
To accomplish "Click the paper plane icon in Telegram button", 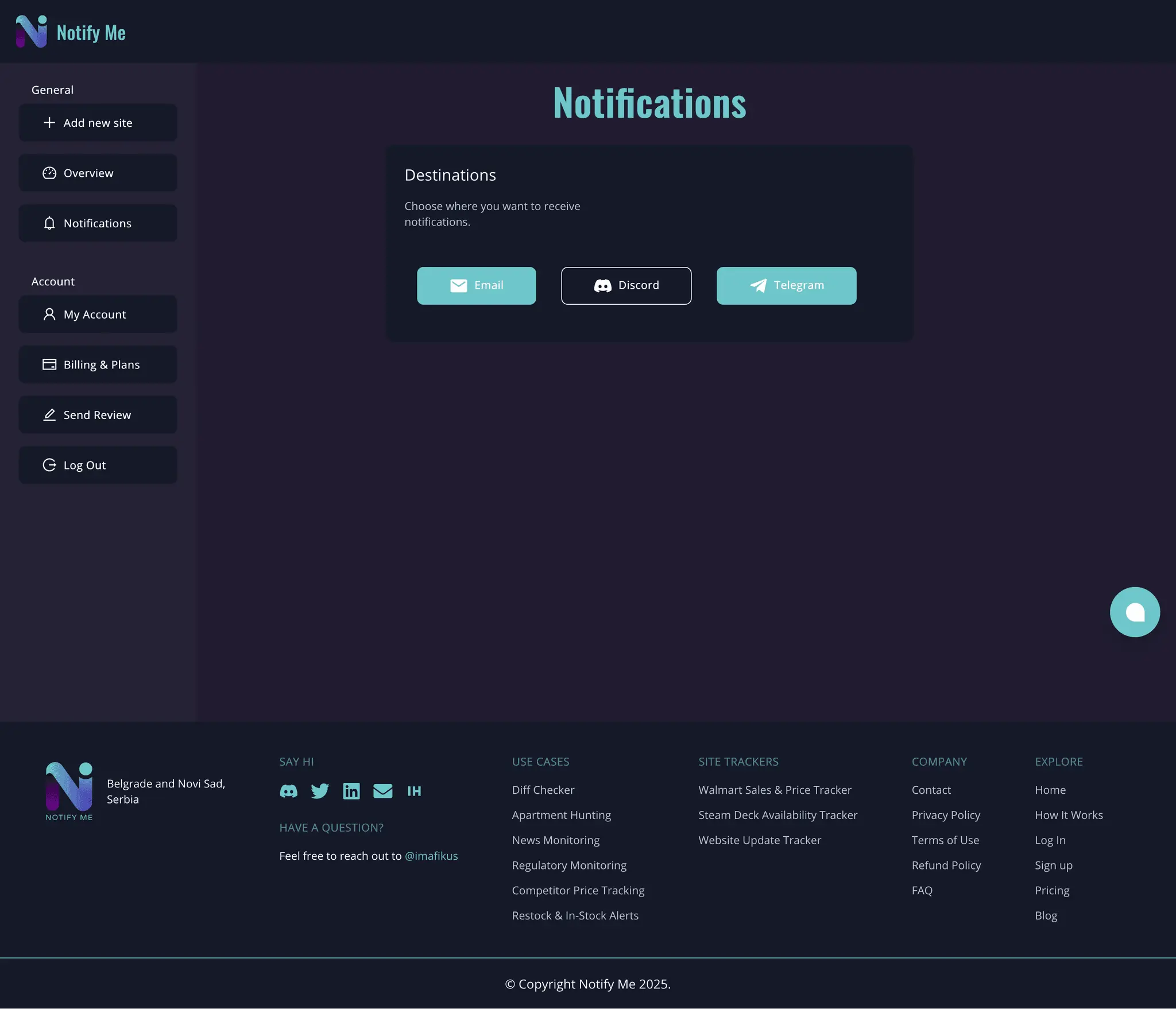I will click(x=758, y=285).
